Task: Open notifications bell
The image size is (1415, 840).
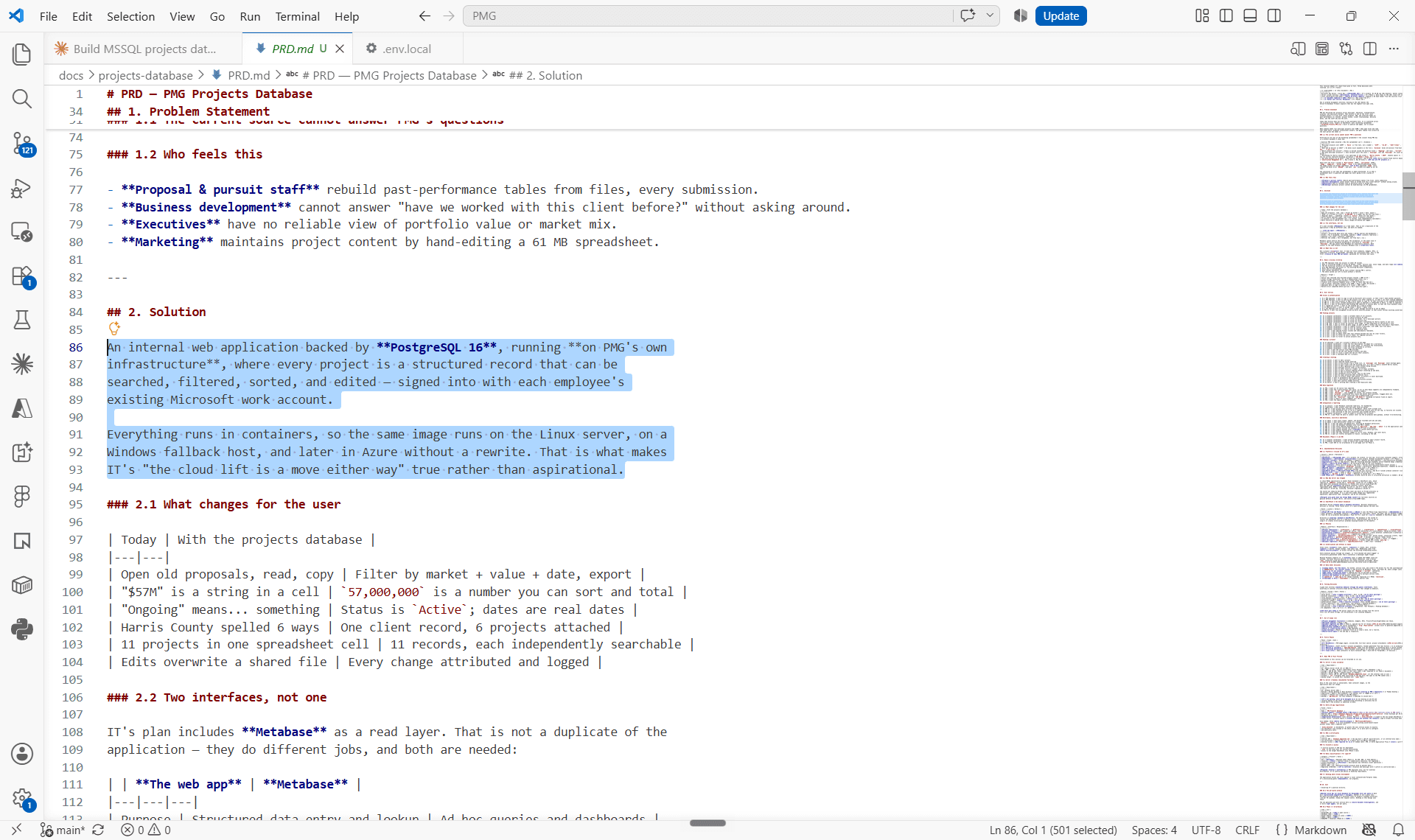Action: click(1398, 830)
